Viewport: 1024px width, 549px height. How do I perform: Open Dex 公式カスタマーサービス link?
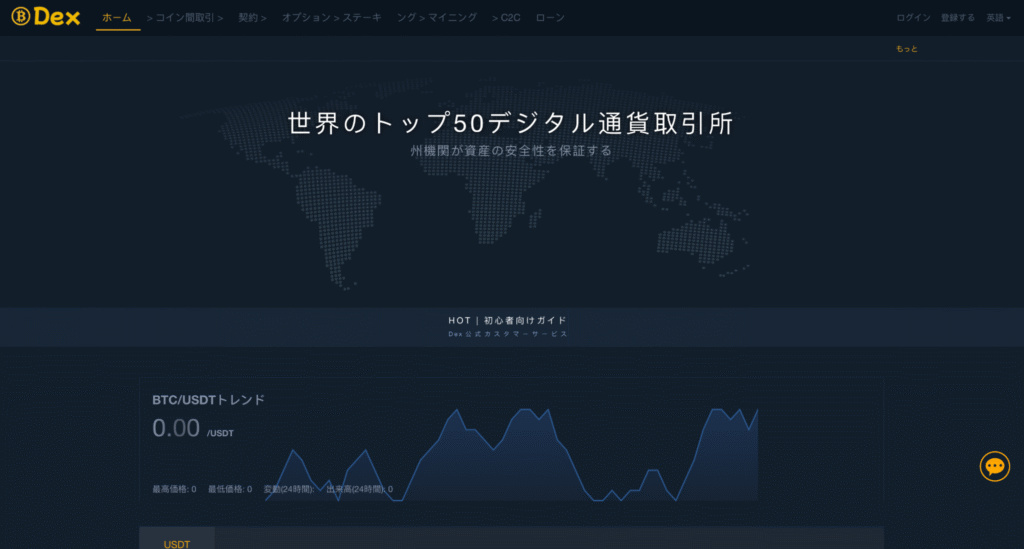(x=507, y=334)
